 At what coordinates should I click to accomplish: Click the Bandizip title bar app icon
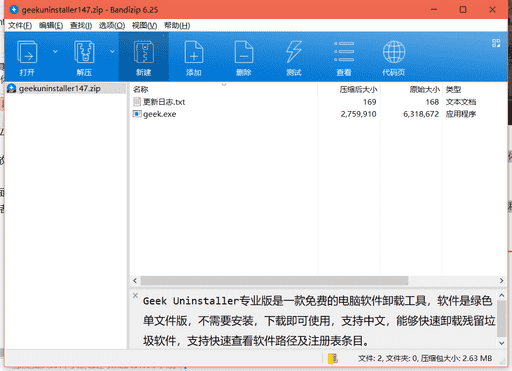pos(14,10)
